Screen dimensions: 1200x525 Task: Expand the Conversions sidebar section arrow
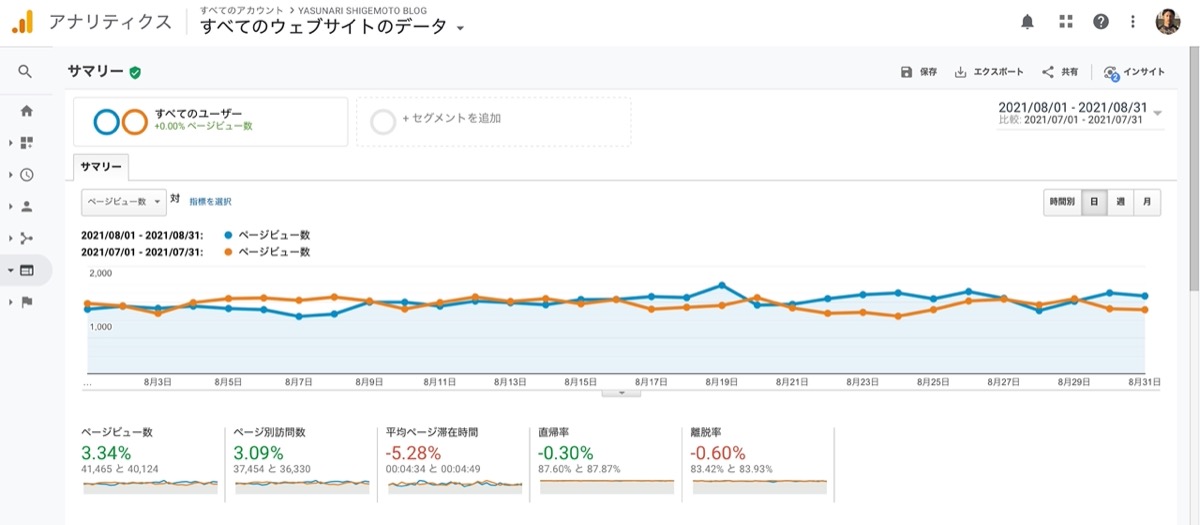point(10,302)
